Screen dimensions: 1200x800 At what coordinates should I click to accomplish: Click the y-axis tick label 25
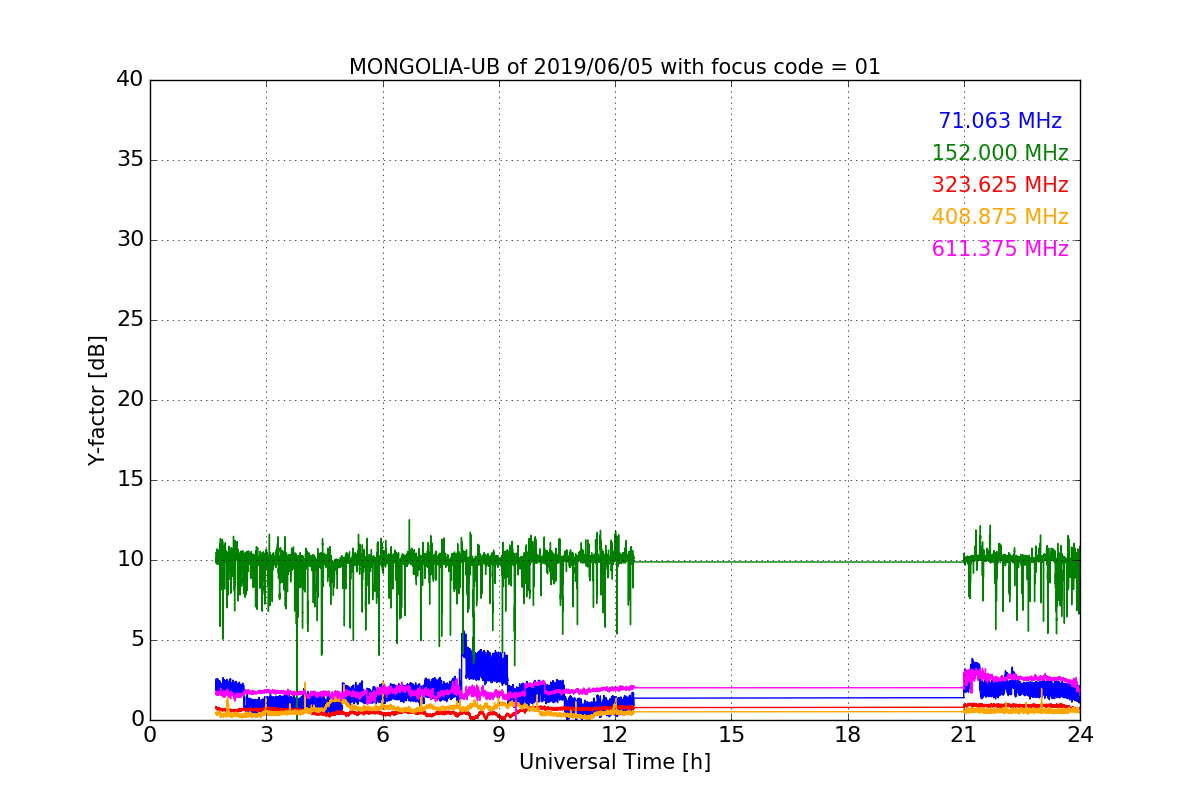coord(130,320)
